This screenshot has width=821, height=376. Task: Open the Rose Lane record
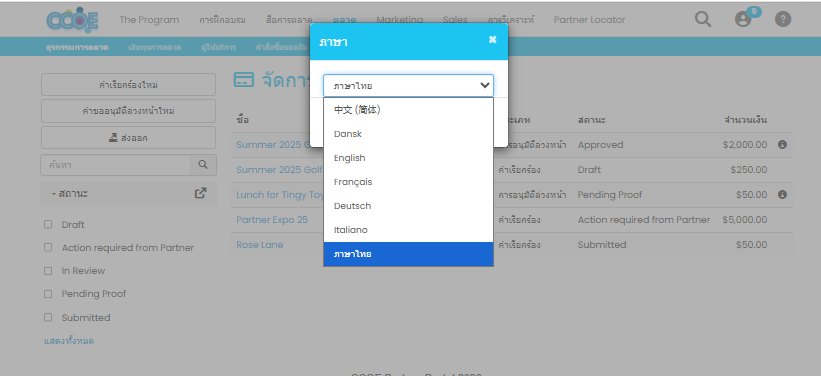pos(260,245)
